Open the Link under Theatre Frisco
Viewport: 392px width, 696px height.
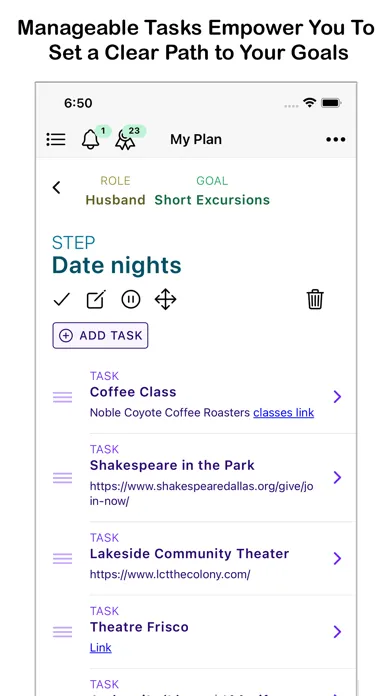coord(101,648)
